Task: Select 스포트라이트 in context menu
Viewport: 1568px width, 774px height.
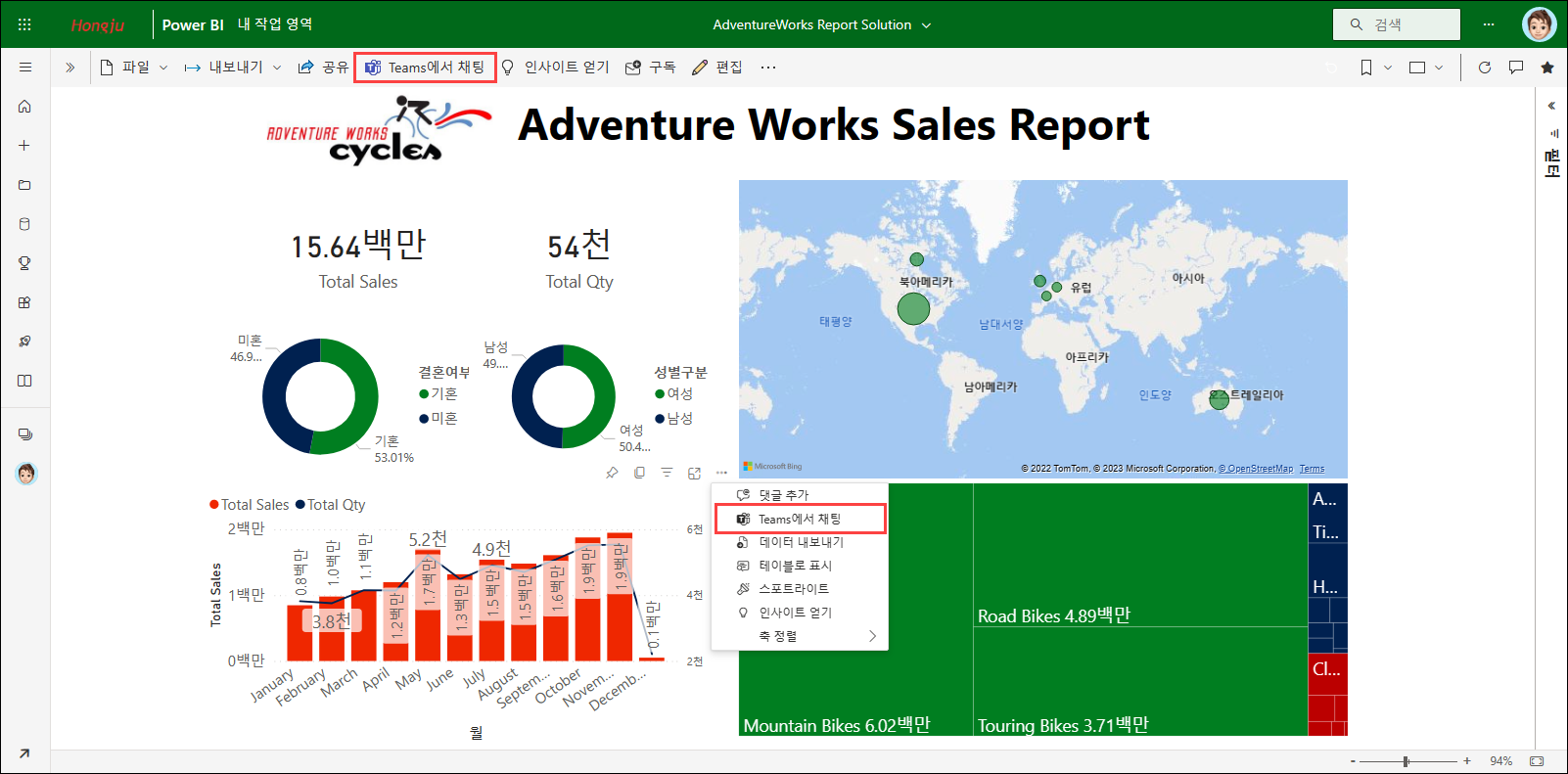Action: [800, 589]
